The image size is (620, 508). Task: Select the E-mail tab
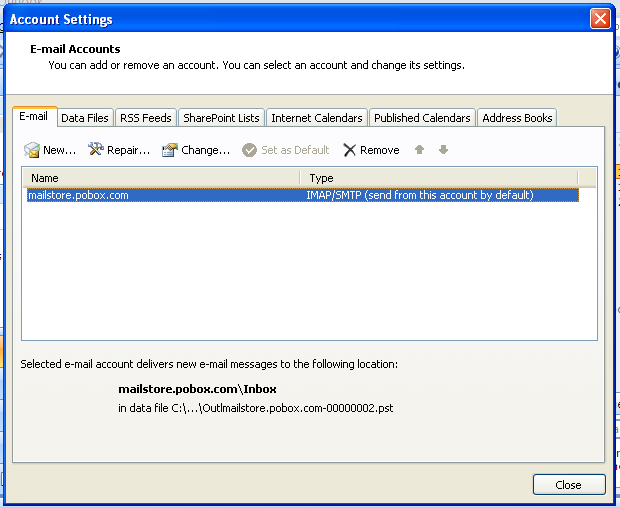pyautogui.click(x=34, y=117)
